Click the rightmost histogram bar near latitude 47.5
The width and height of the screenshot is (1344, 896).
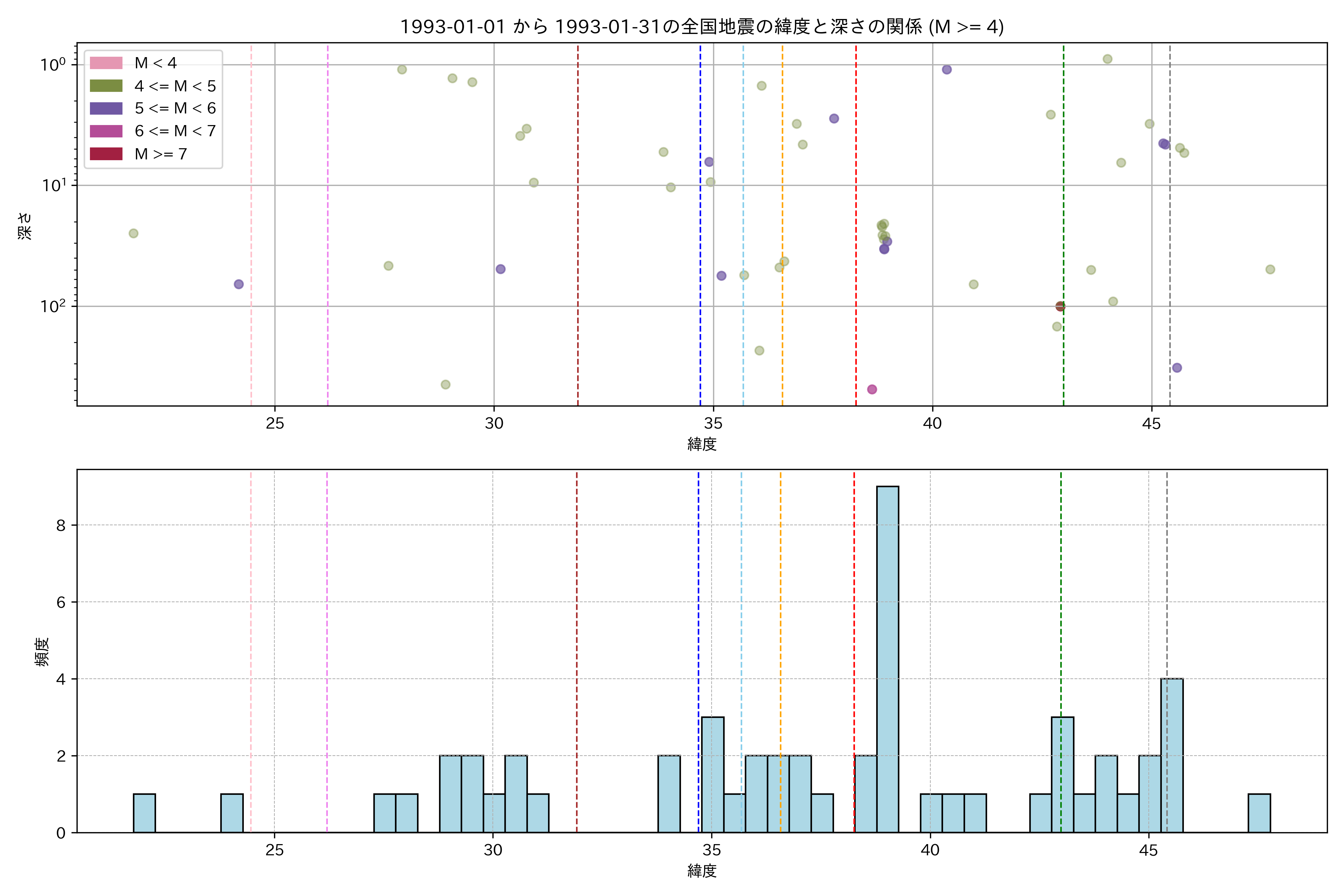(1259, 813)
